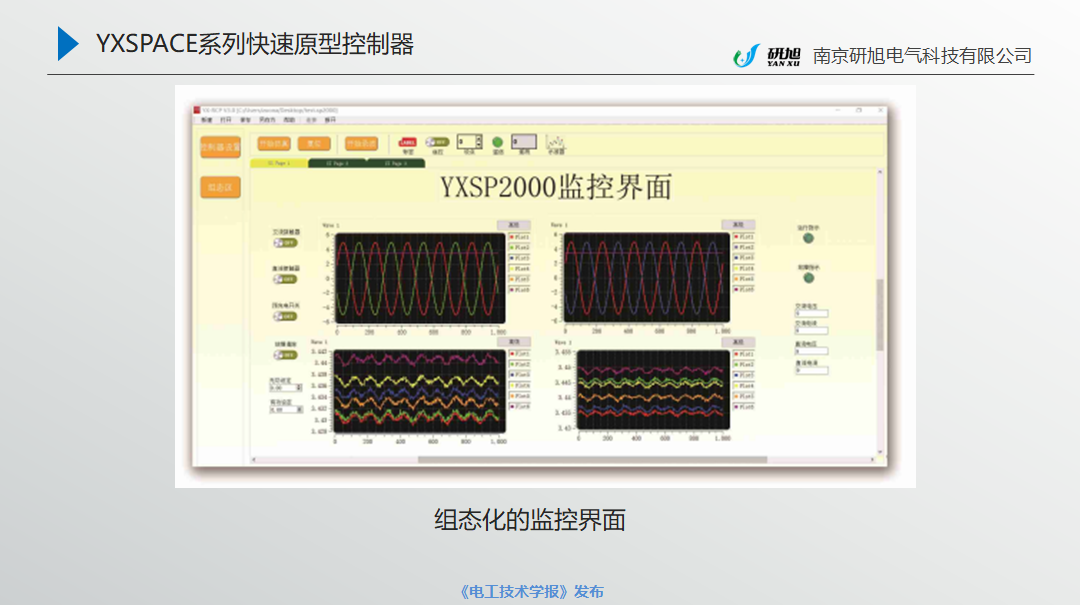The height and width of the screenshot is (605, 1080).
Task: Click grey button above lower-right noisy chart
Action: [x=738, y=342]
